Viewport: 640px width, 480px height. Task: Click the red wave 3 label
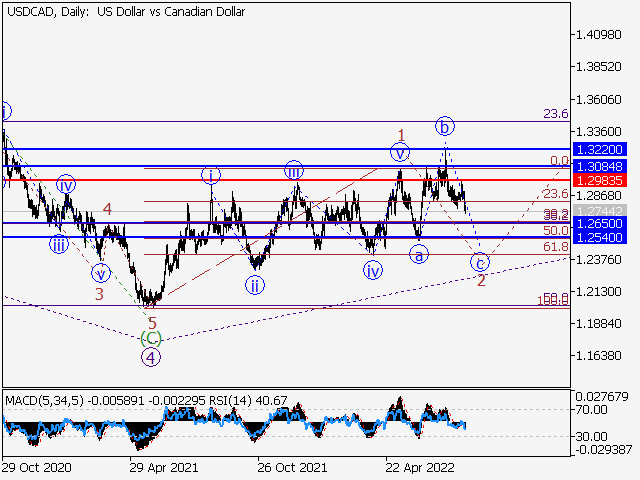(99, 294)
